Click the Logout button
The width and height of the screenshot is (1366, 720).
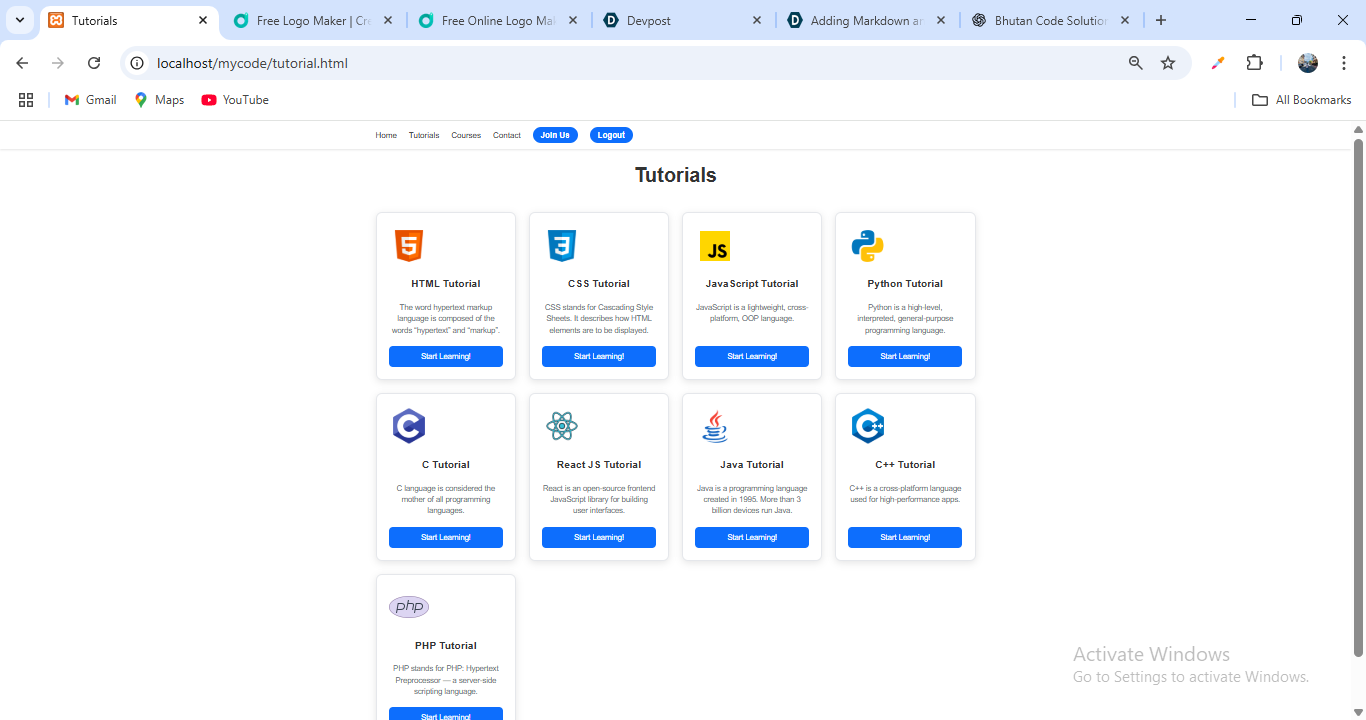[611, 135]
